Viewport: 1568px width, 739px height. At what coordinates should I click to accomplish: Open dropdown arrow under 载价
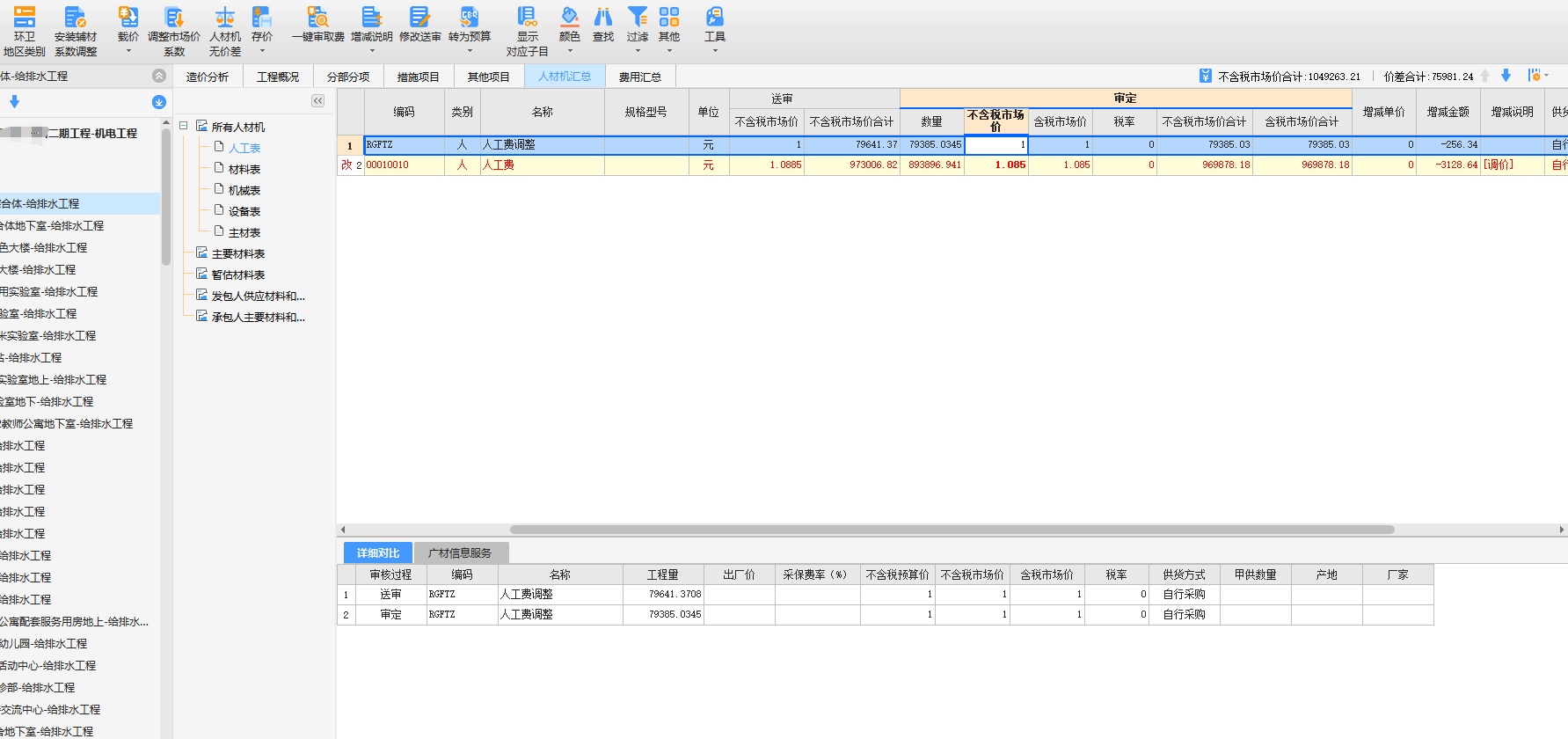pos(128,51)
